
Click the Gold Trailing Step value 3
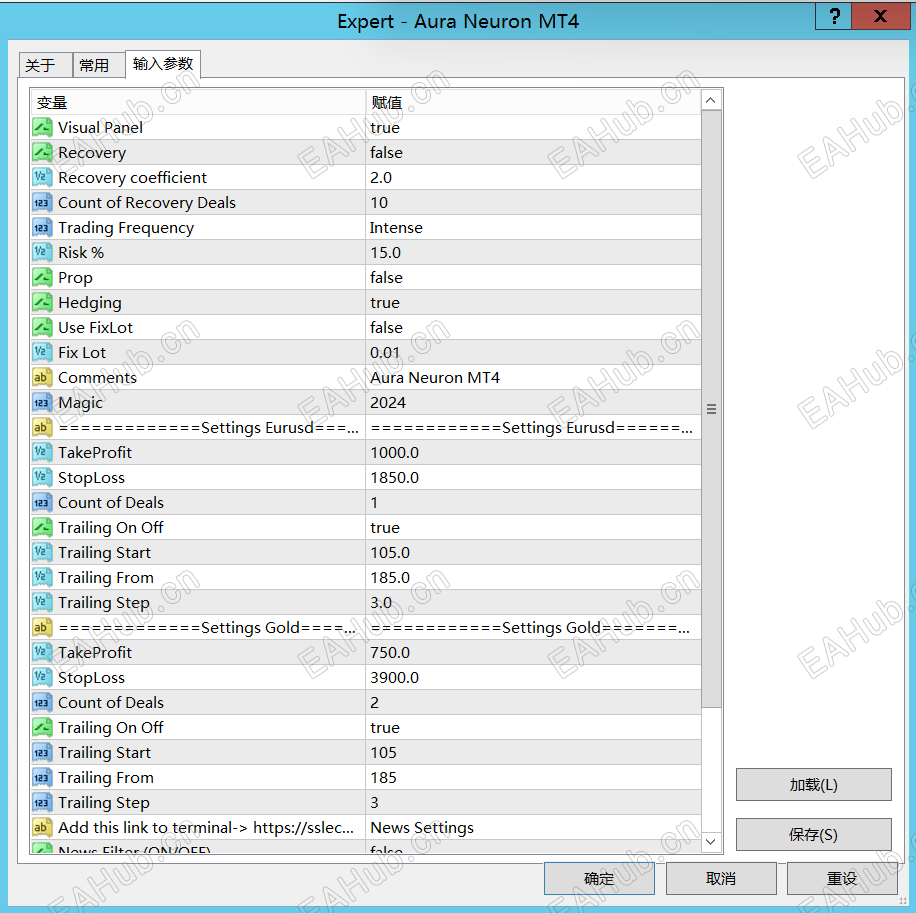point(374,803)
